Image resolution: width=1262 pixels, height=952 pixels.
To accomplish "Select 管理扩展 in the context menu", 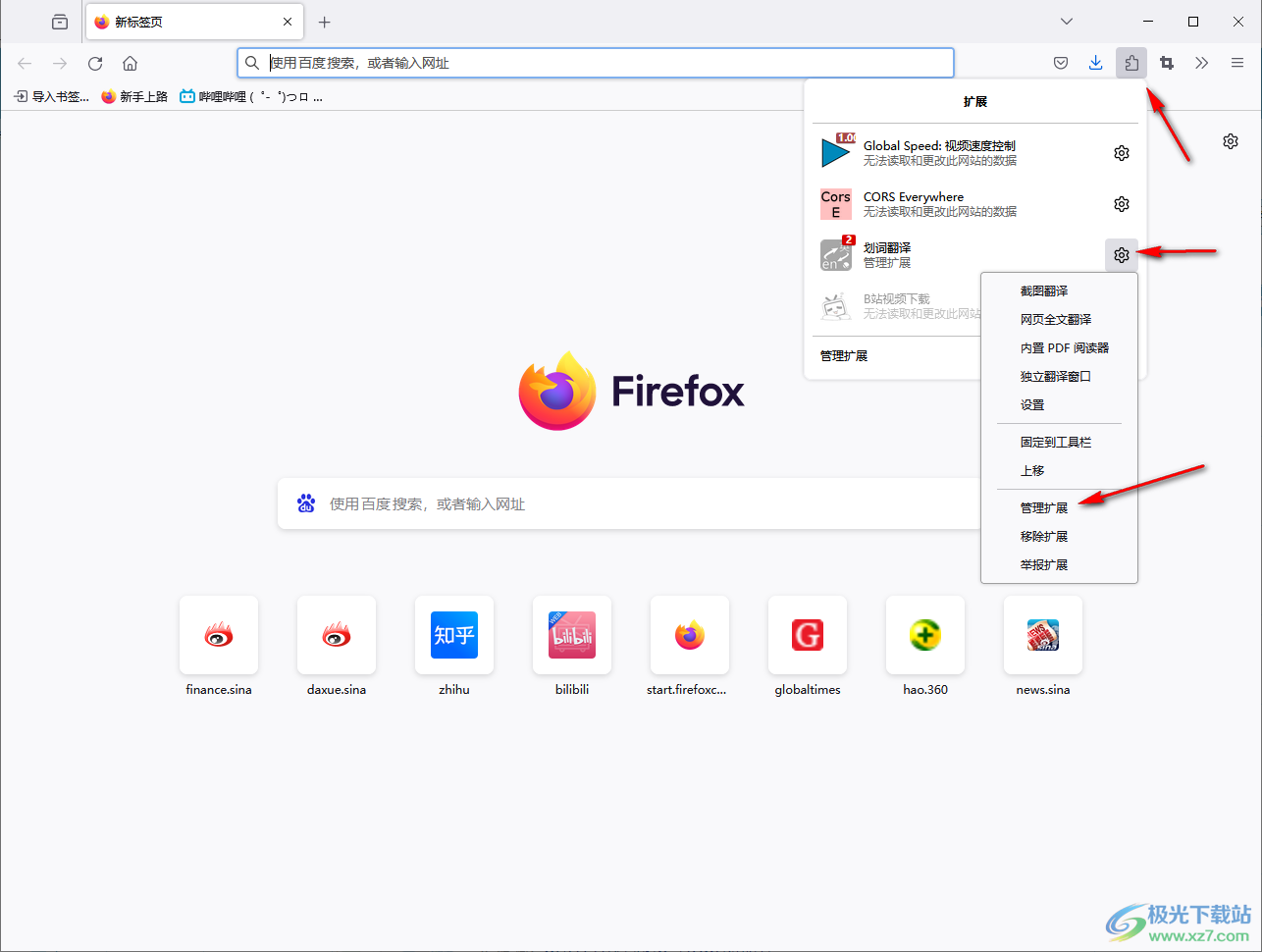I will [1044, 508].
